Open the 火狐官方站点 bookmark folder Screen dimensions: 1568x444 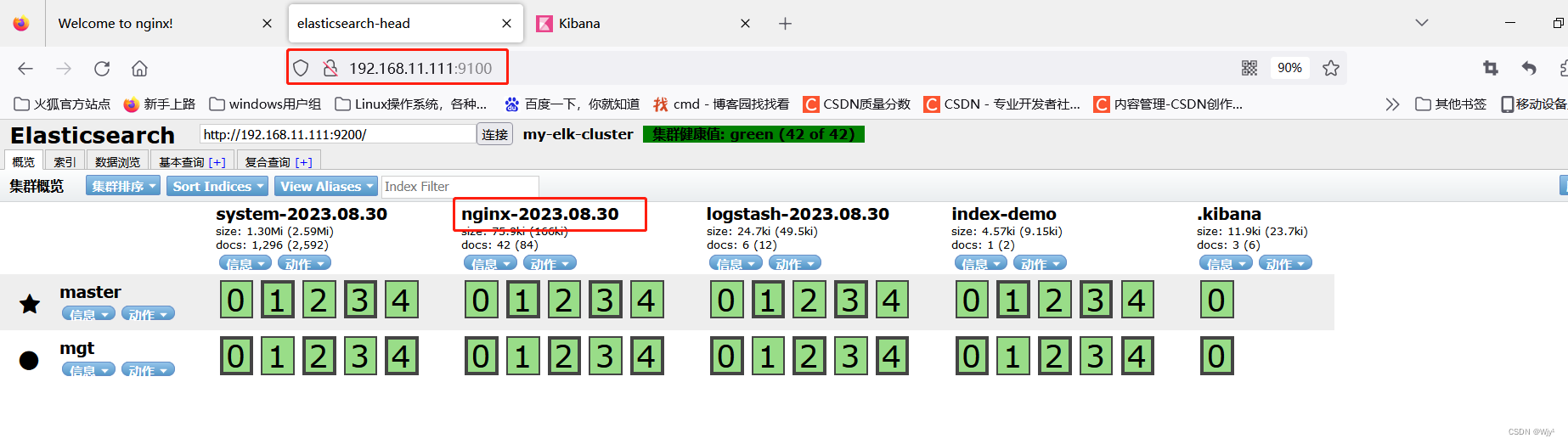click(x=63, y=104)
